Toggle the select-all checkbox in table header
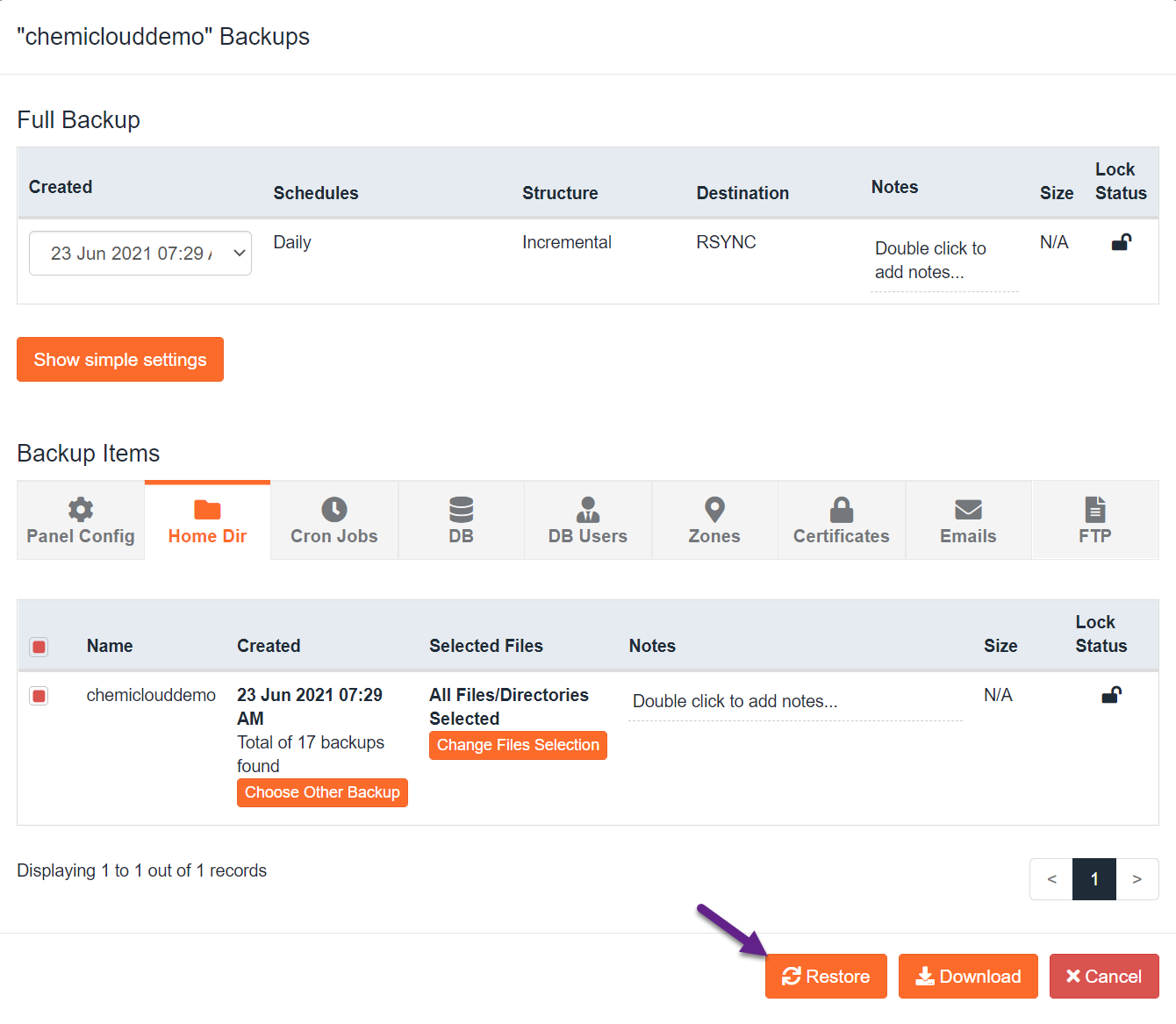Image resolution: width=1176 pixels, height=1024 pixels. click(39, 647)
